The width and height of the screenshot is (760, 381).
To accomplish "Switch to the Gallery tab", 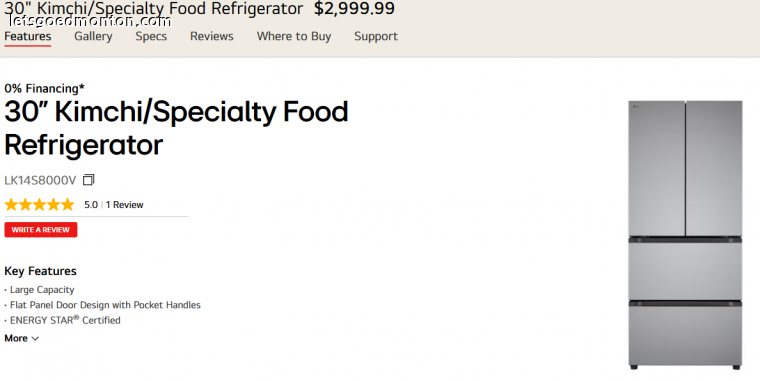I will click(93, 36).
